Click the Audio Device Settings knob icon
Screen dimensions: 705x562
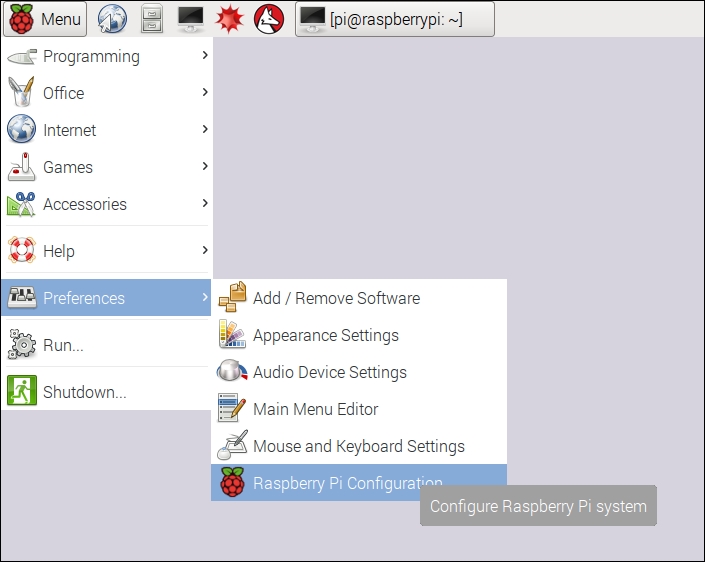[x=232, y=370]
